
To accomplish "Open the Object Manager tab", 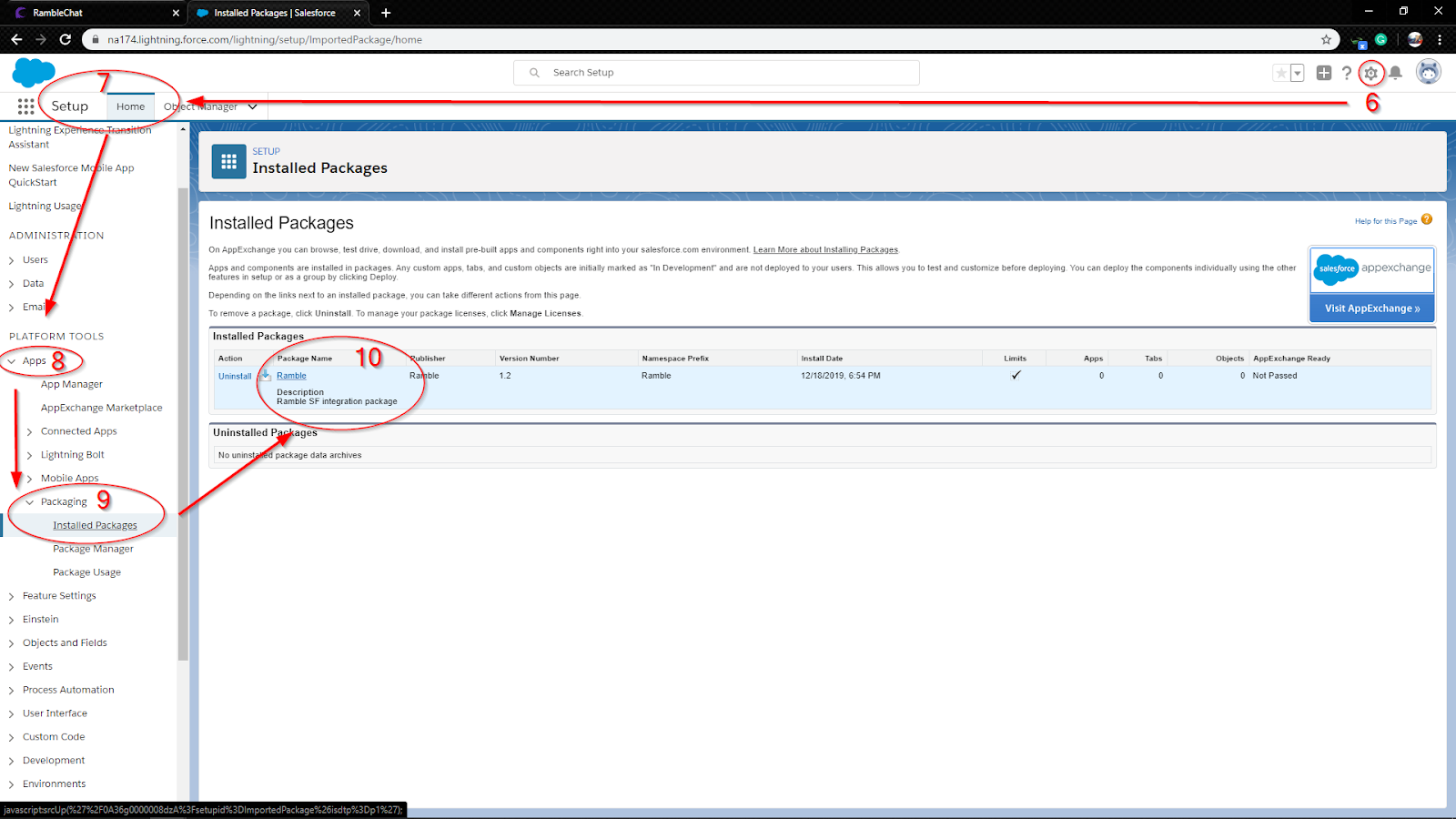I will (x=200, y=106).
